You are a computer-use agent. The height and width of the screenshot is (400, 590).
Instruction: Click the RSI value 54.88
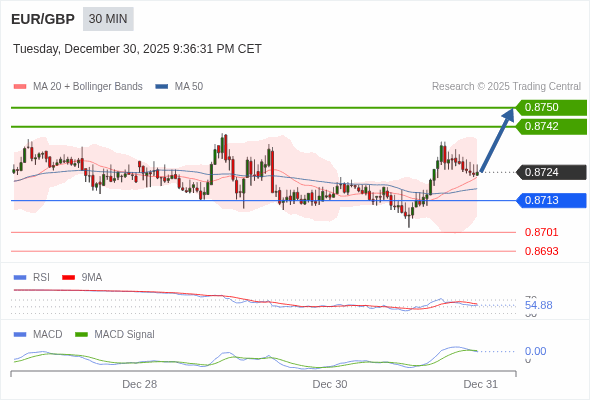click(538, 305)
